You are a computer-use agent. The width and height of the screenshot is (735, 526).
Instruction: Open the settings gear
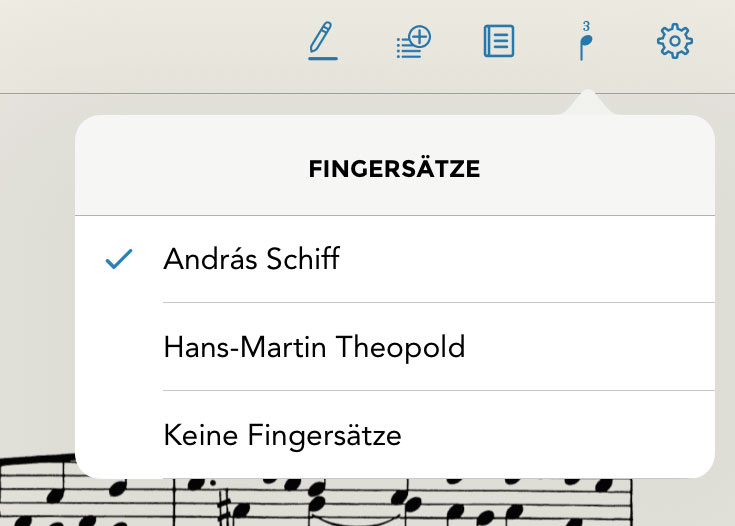point(675,42)
